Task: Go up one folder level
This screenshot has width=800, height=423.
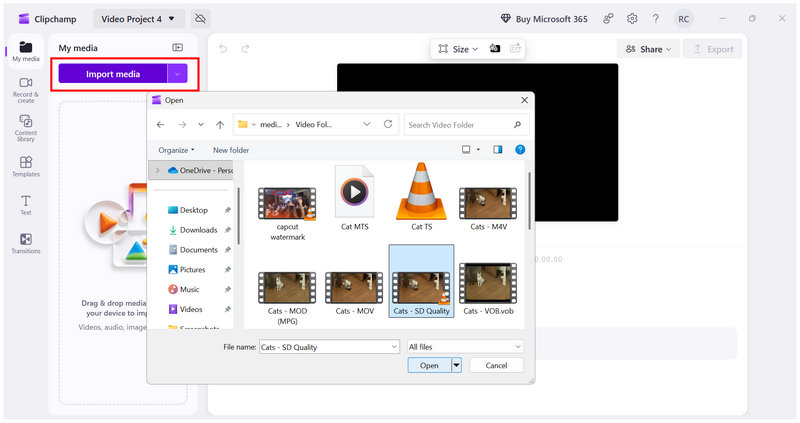Action: point(220,125)
